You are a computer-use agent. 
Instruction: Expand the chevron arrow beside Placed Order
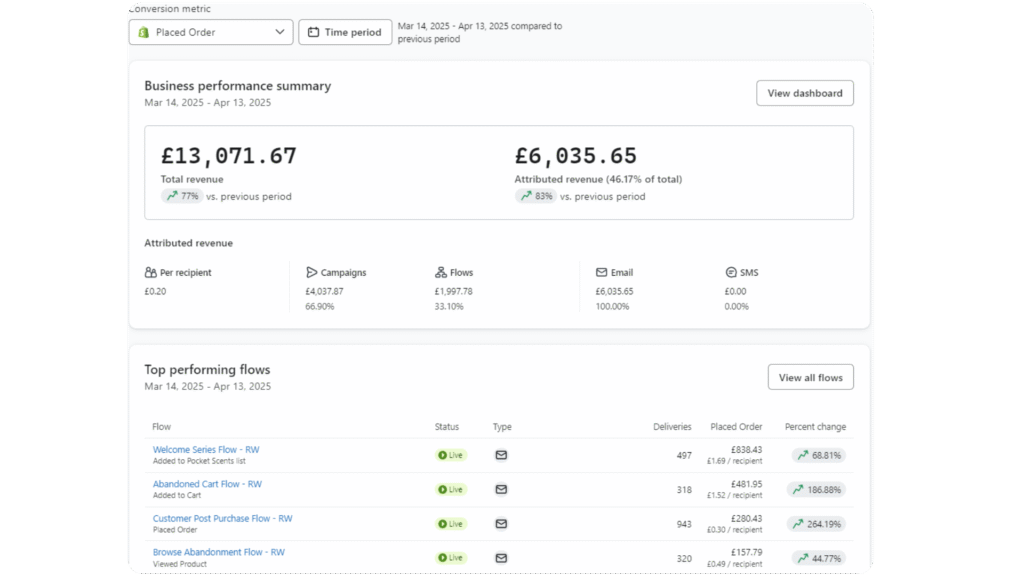tap(280, 32)
